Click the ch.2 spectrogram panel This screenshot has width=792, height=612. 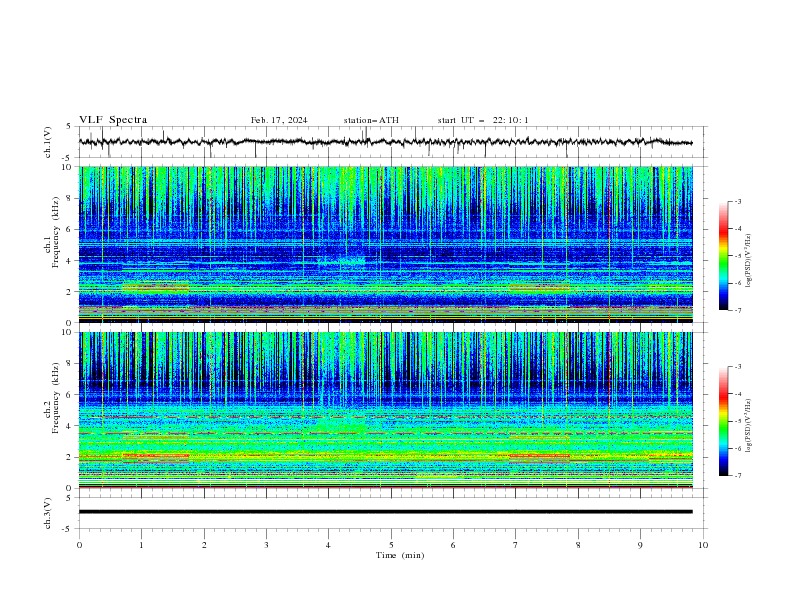pos(386,410)
